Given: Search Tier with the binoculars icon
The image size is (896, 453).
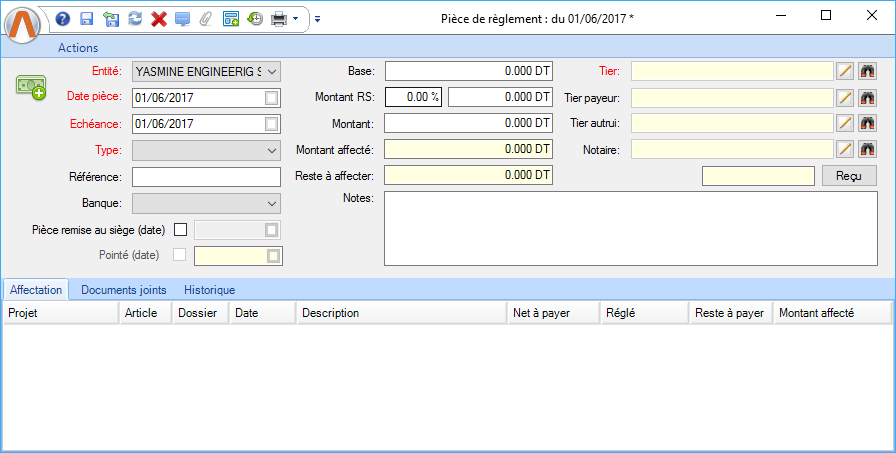Looking at the screenshot, I should (x=867, y=71).
